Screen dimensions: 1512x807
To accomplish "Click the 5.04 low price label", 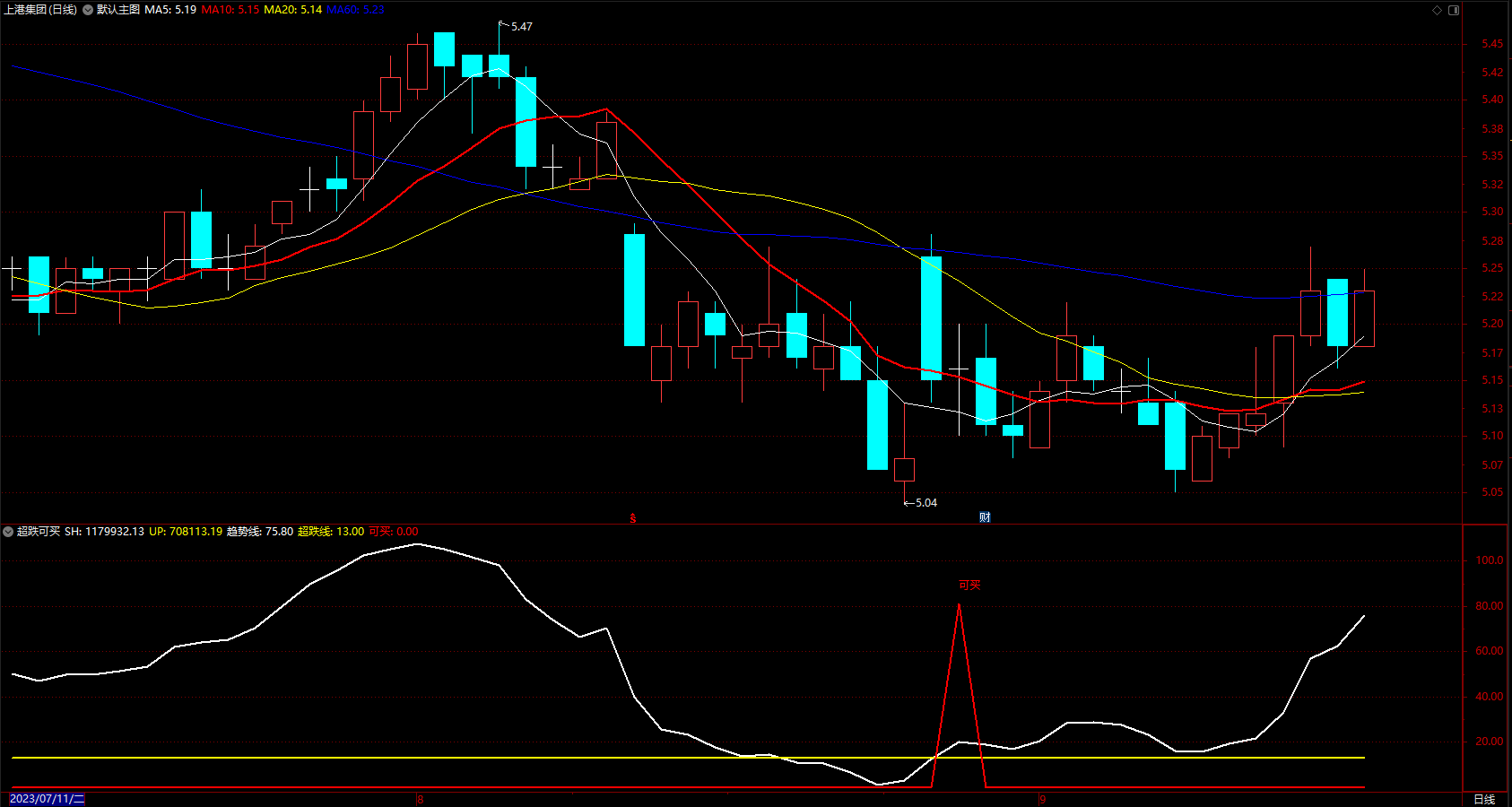I will [926, 503].
